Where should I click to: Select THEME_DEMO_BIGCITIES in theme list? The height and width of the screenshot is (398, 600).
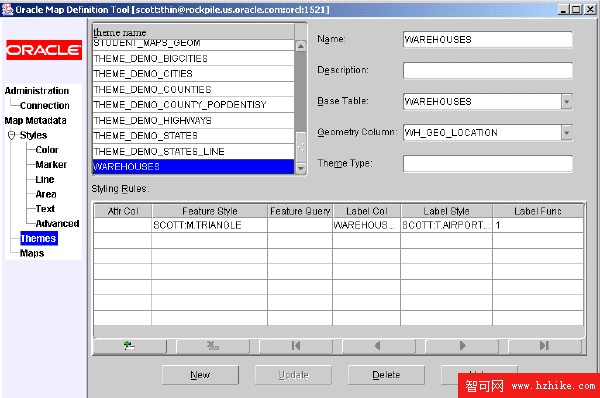[x=193, y=58]
